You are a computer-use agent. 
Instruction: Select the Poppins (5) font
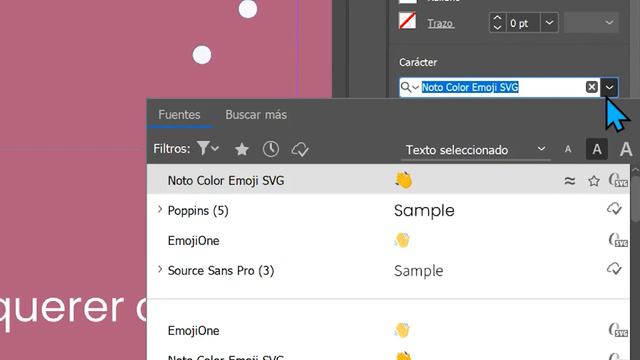pyautogui.click(x=198, y=211)
